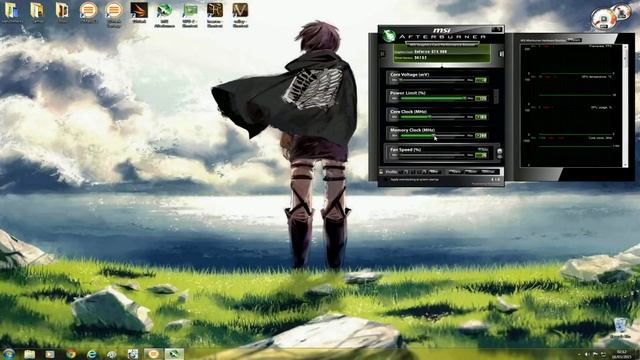Image resolution: width=640 pixels, height=360 pixels.
Task: Click the MSI Afterburner dragon logo
Action: 389,36
